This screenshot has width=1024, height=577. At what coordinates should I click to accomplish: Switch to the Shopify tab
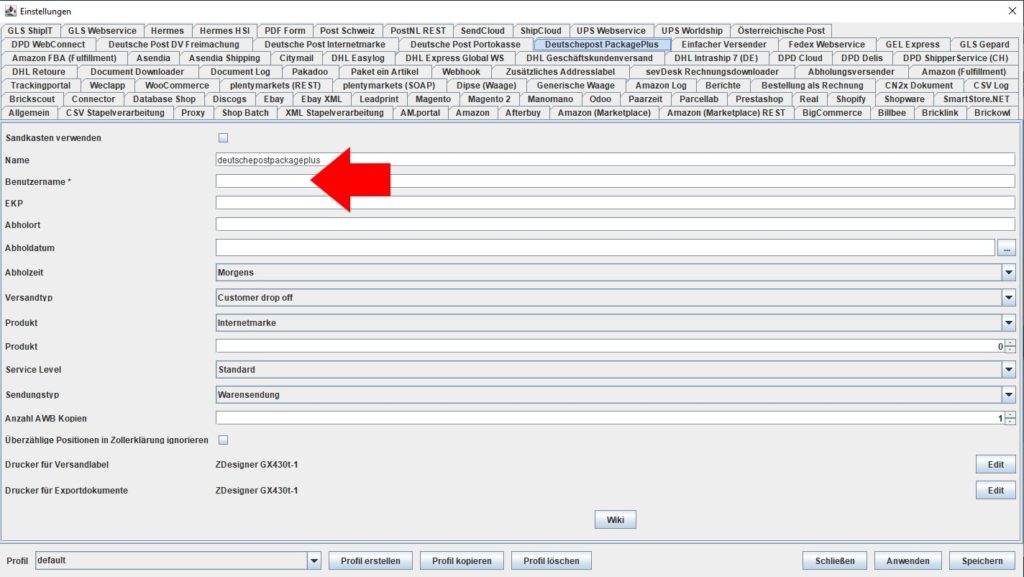pos(851,99)
